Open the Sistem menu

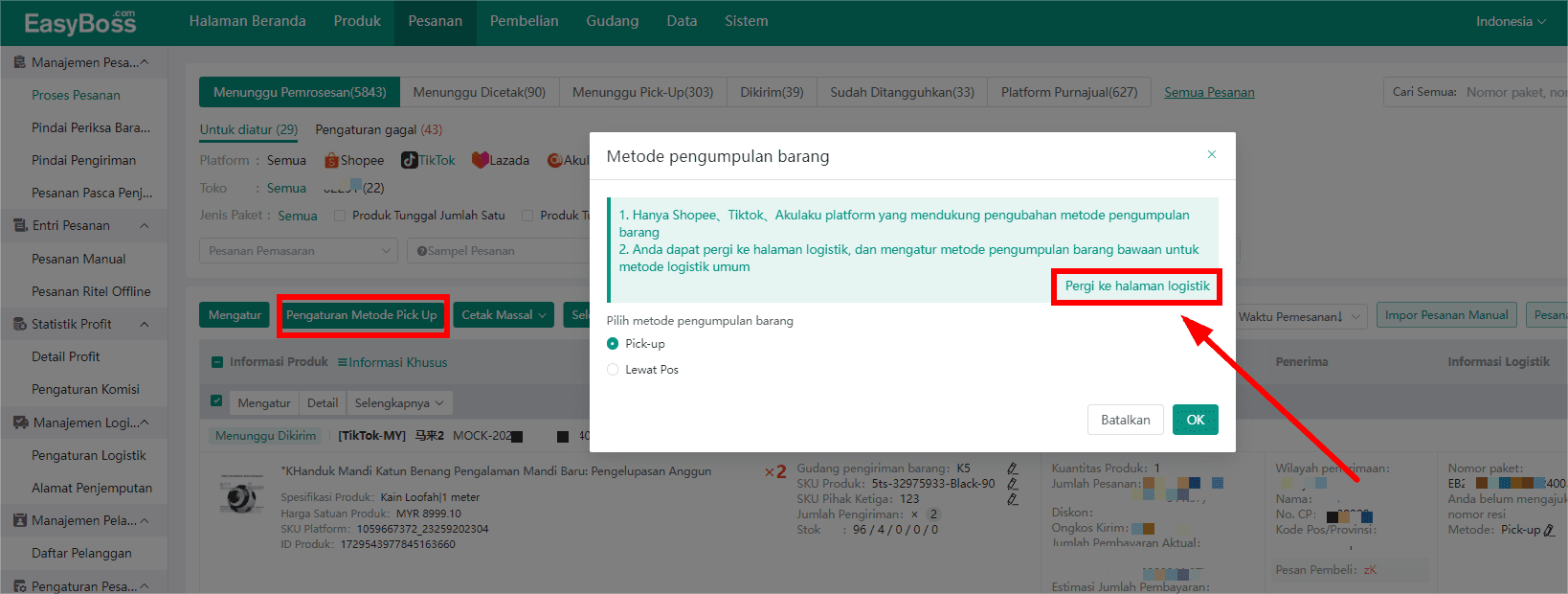tap(746, 21)
